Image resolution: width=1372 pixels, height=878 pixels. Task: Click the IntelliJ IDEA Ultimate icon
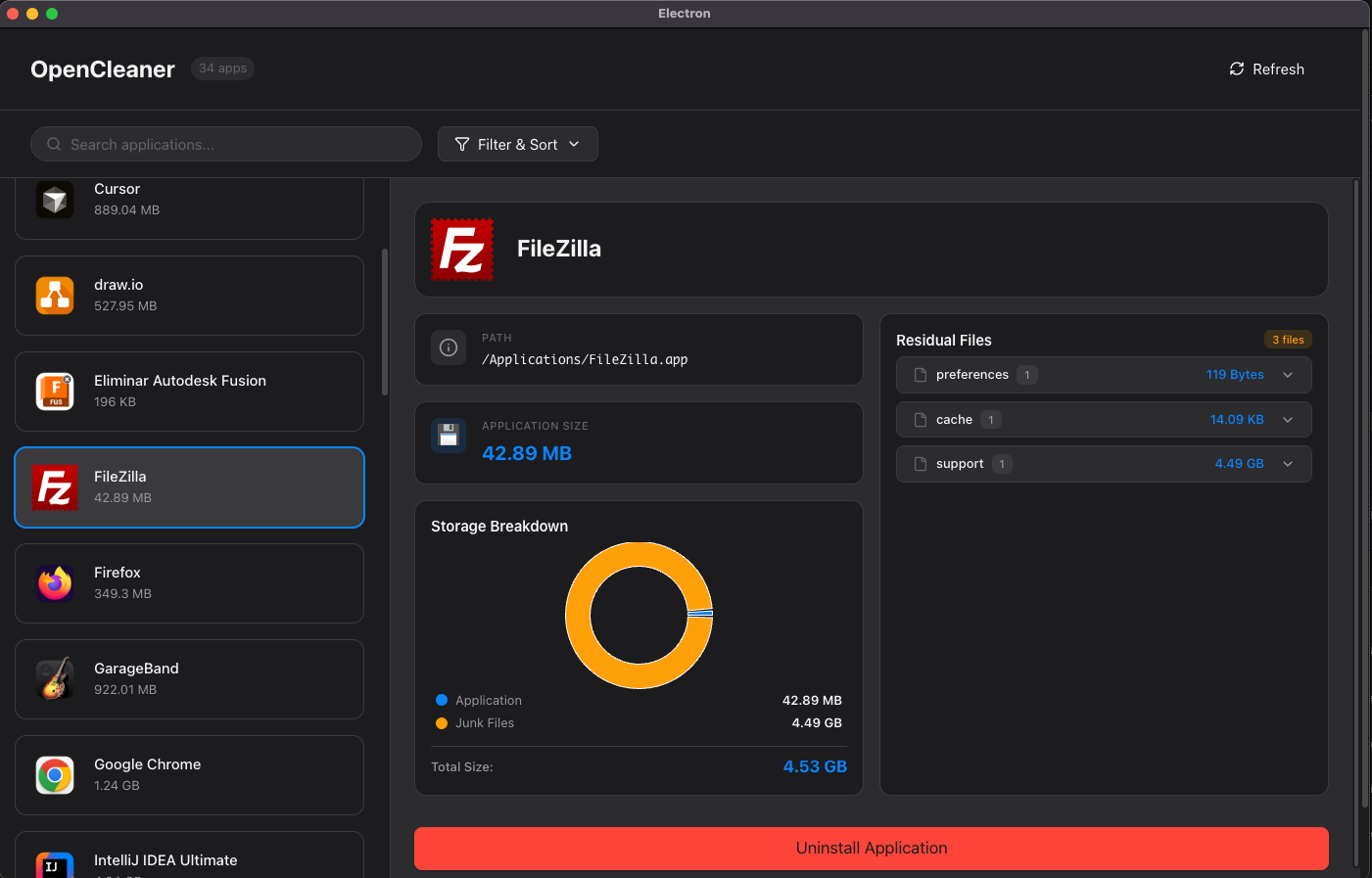point(55,866)
